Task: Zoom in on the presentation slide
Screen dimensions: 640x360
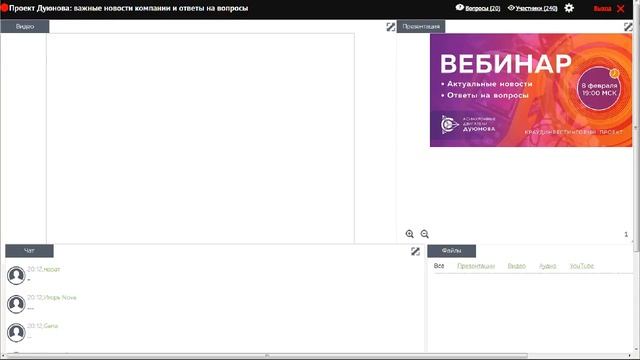Action: (409, 234)
